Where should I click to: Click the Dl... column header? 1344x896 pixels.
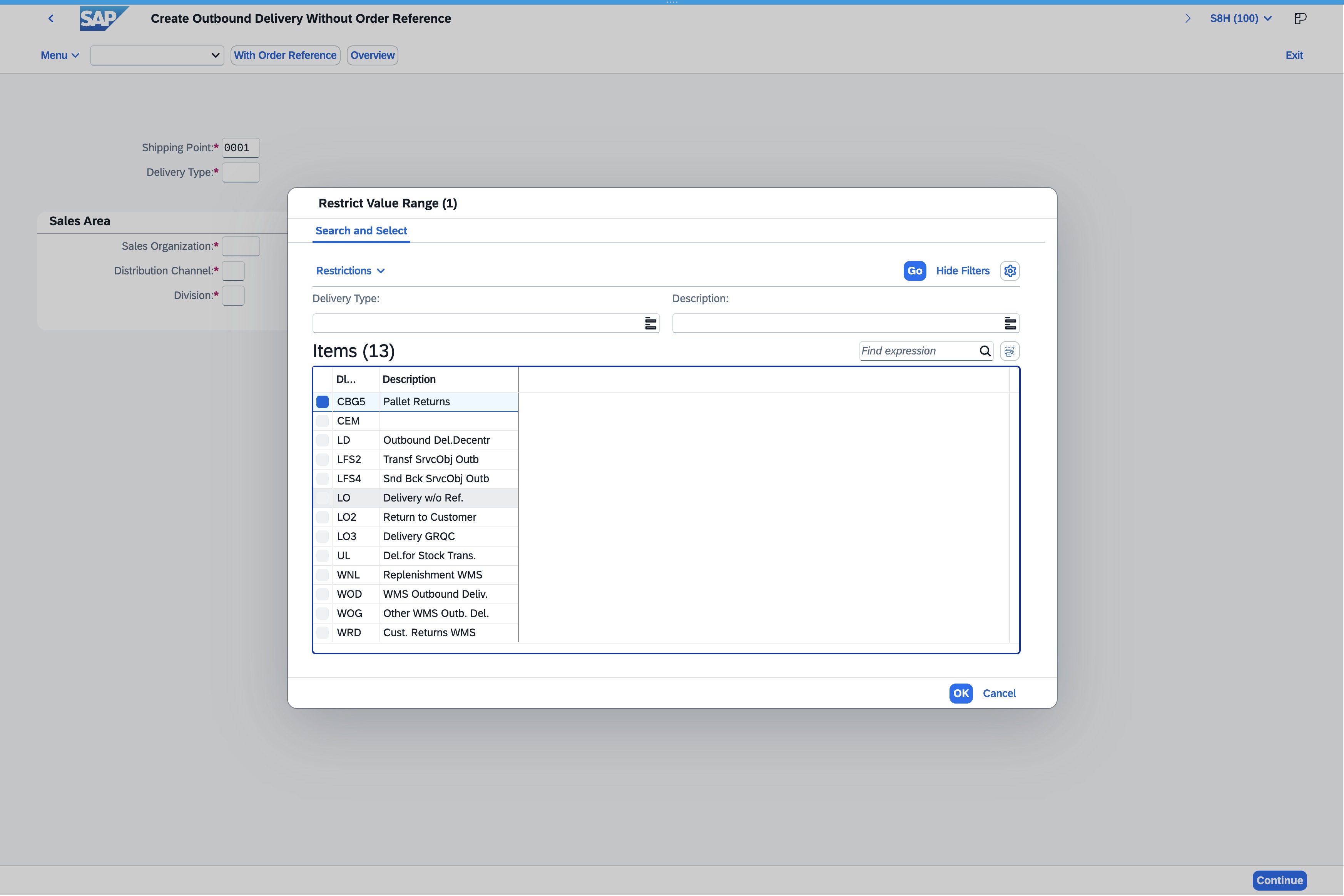pos(355,379)
